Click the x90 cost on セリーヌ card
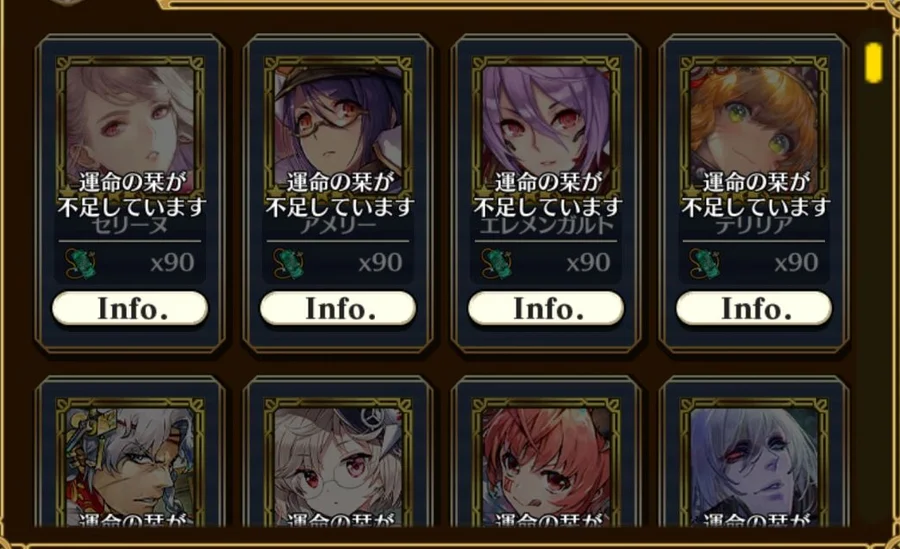Screen dimensions: 900x549 point(172,263)
